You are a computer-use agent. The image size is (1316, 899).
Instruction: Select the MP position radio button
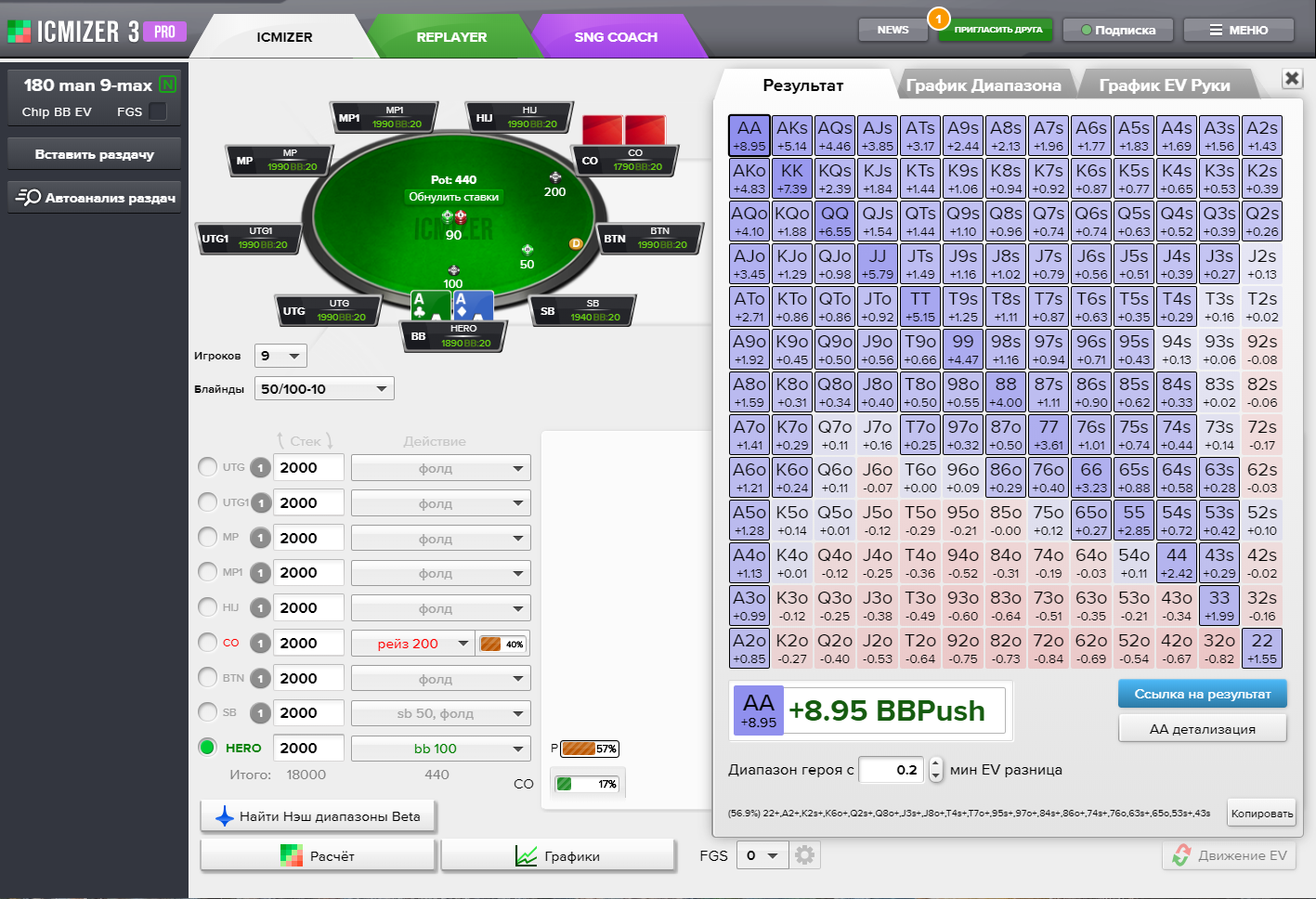[x=208, y=537]
